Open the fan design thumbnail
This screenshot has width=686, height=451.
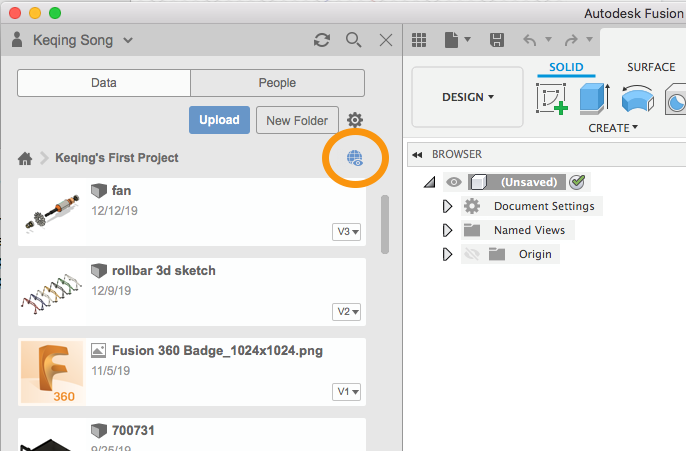[52, 212]
